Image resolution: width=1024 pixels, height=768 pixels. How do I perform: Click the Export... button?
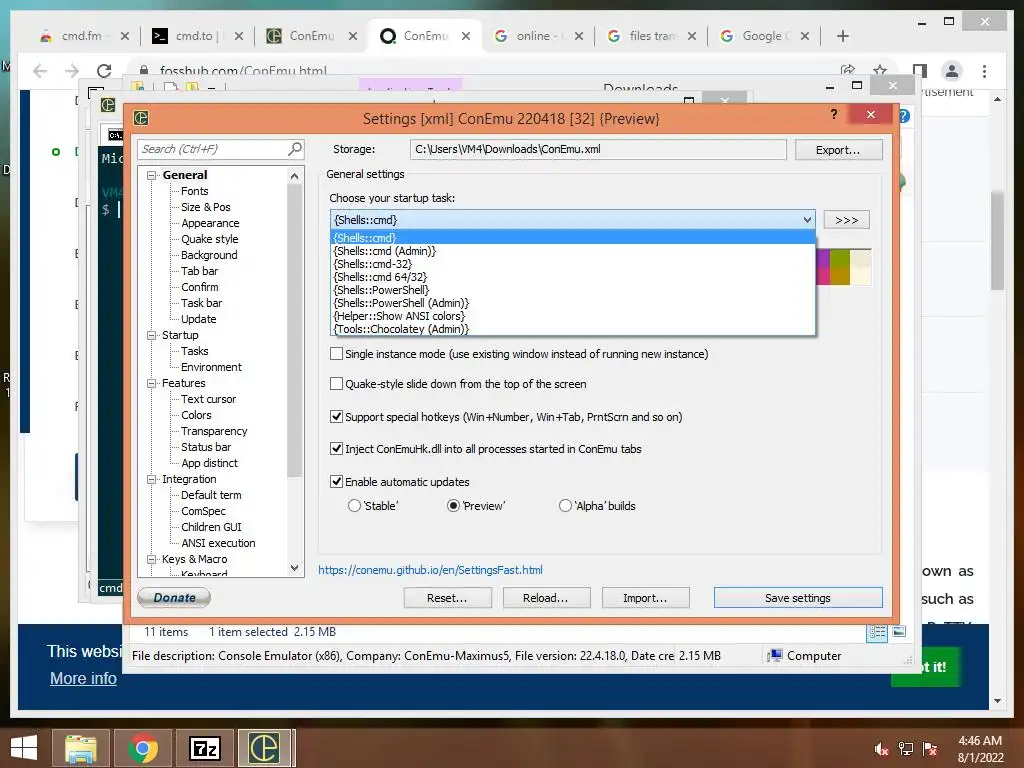838,150
